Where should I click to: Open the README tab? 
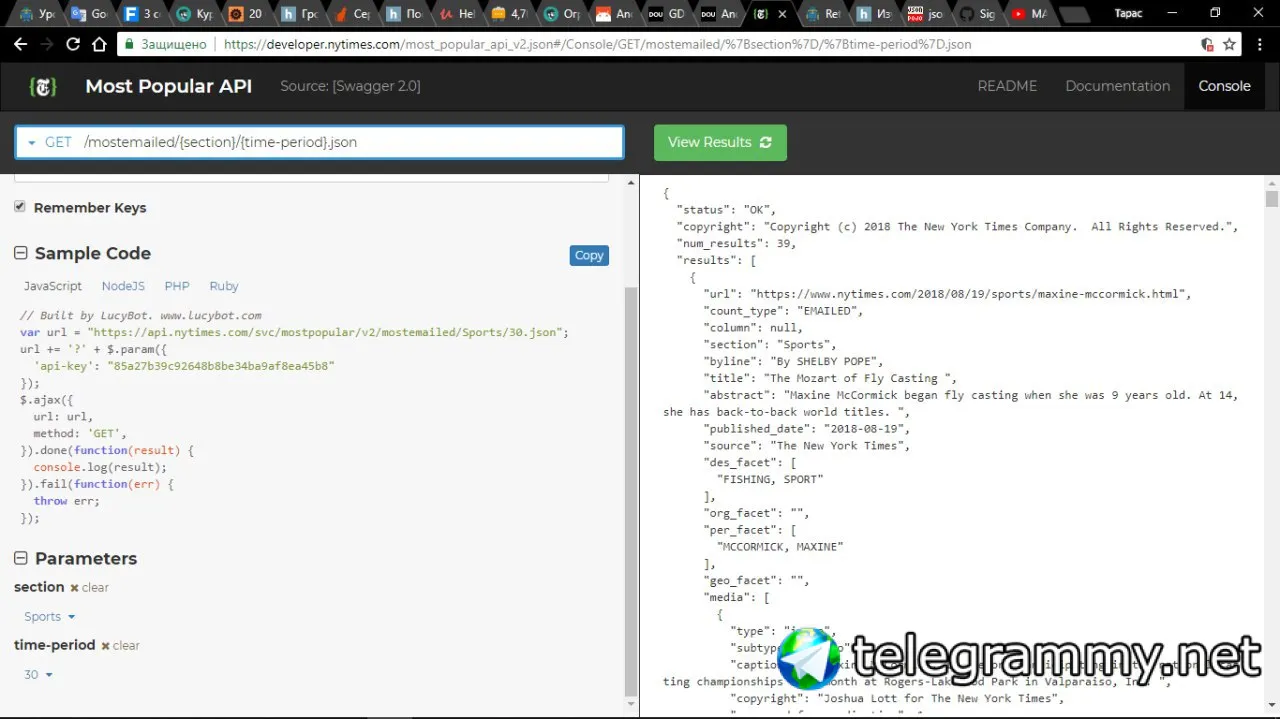tap(1007, 86)
